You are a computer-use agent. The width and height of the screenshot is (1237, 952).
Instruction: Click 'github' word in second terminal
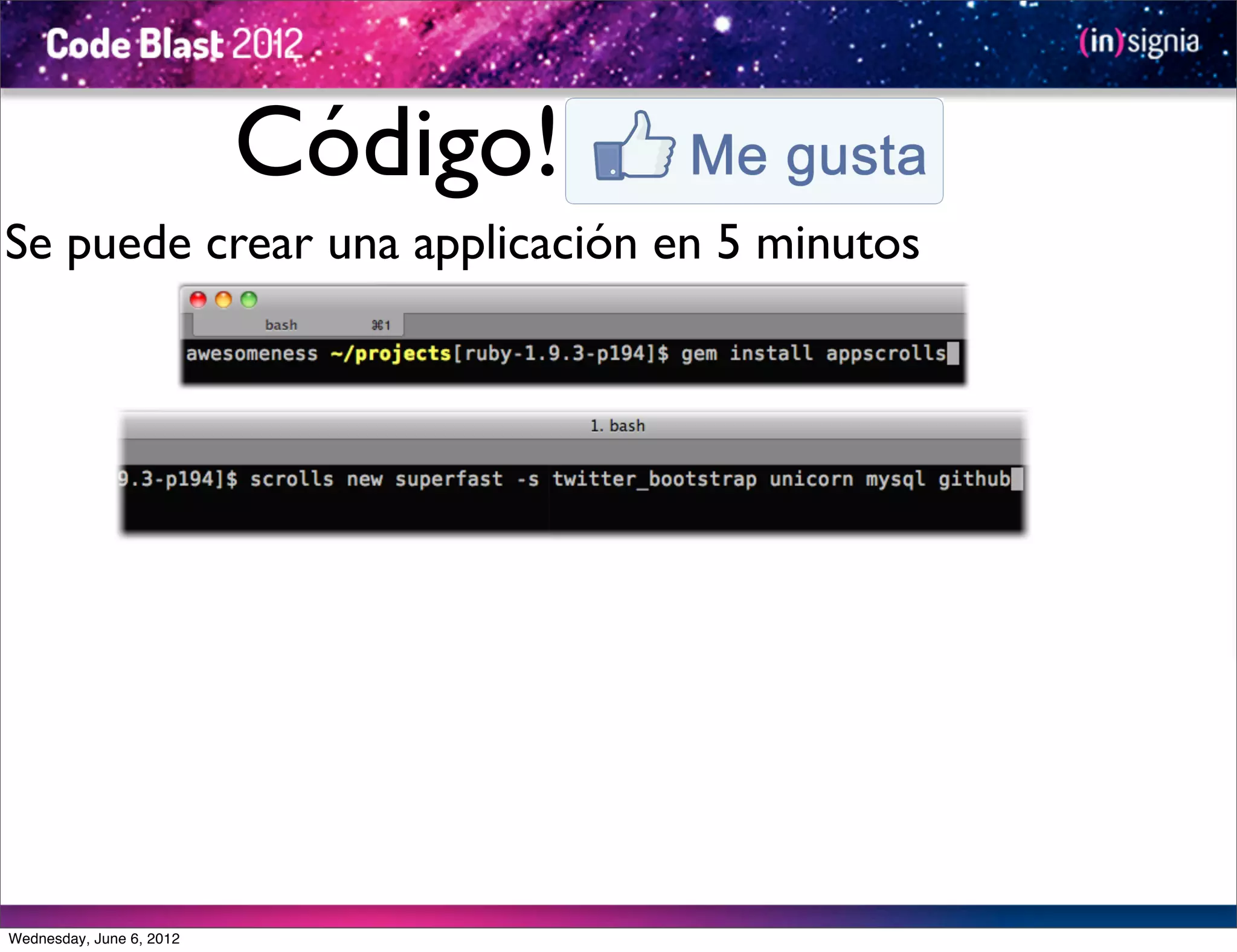point(974,479)
